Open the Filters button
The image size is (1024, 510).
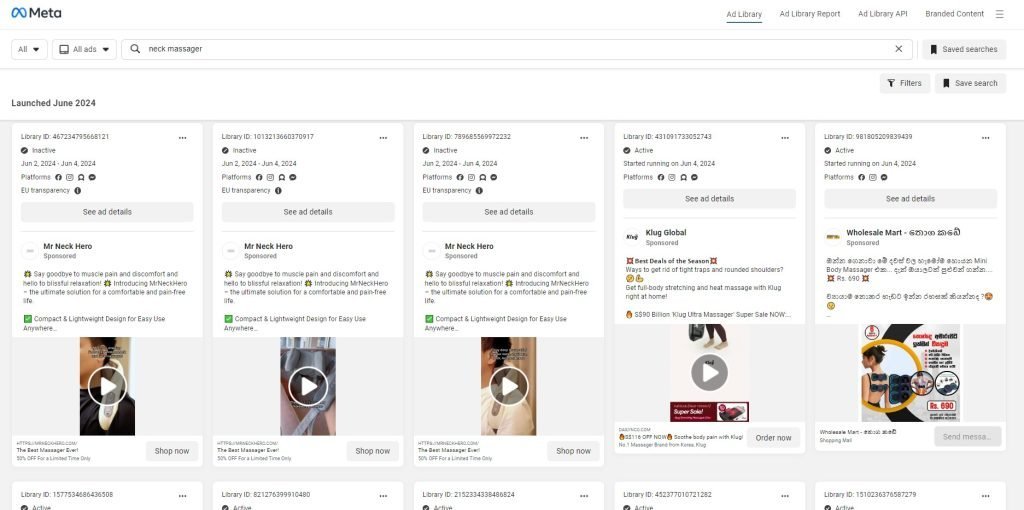(x=904, y=83)
